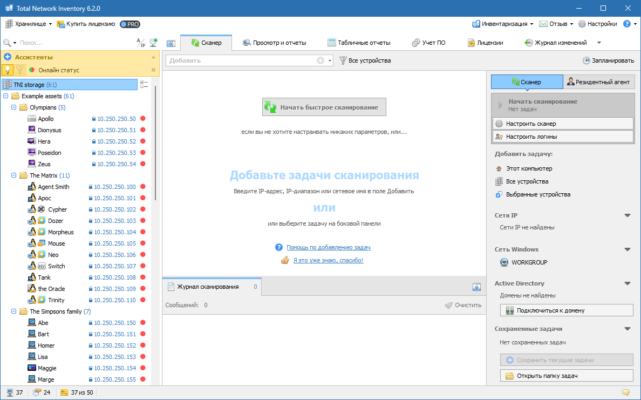Click the Все устройства filter
The height and width of the screenshot is (400, 641).
click(x=365, y=61)
